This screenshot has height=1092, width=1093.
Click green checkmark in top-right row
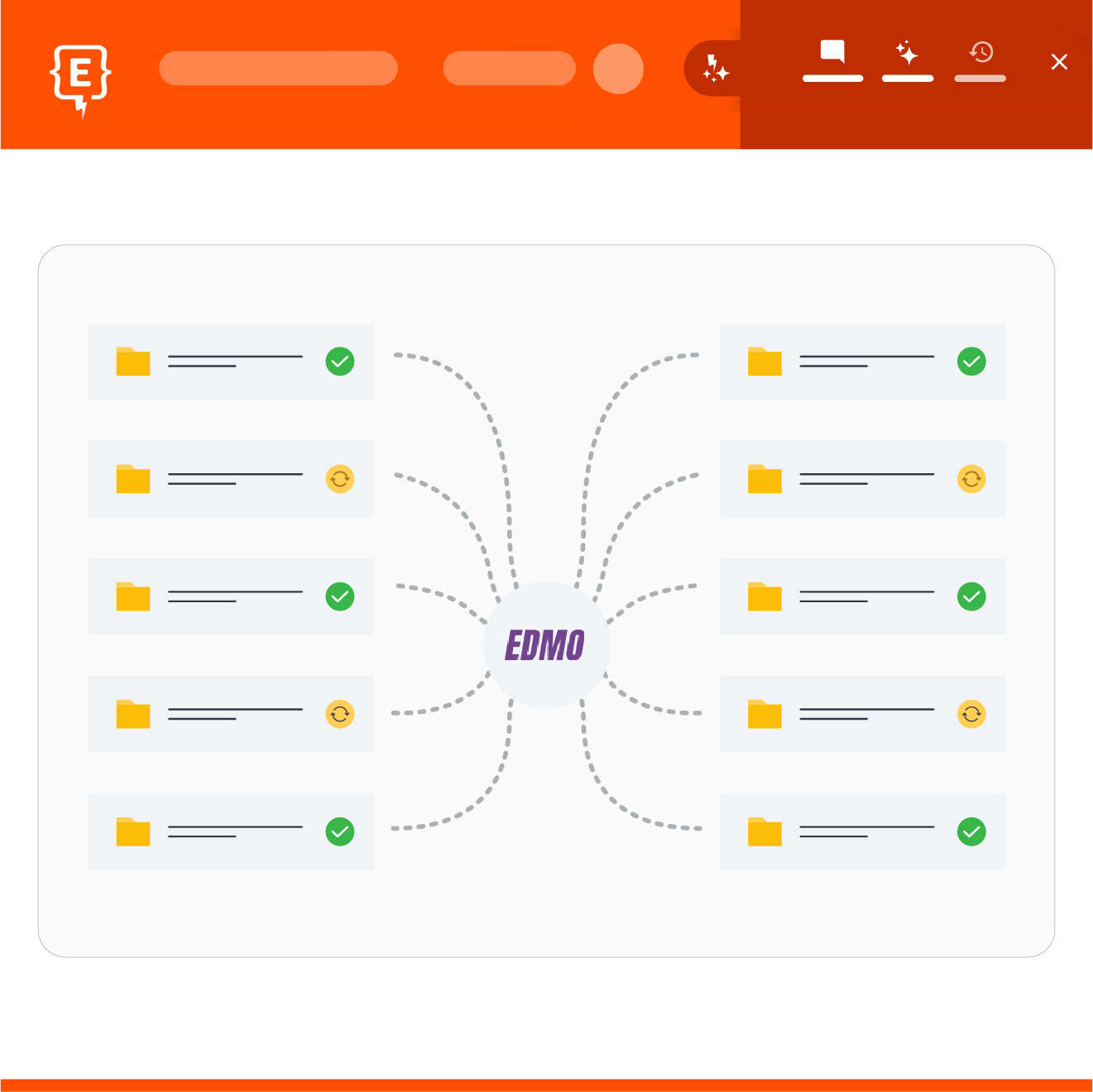pos(971,362)
